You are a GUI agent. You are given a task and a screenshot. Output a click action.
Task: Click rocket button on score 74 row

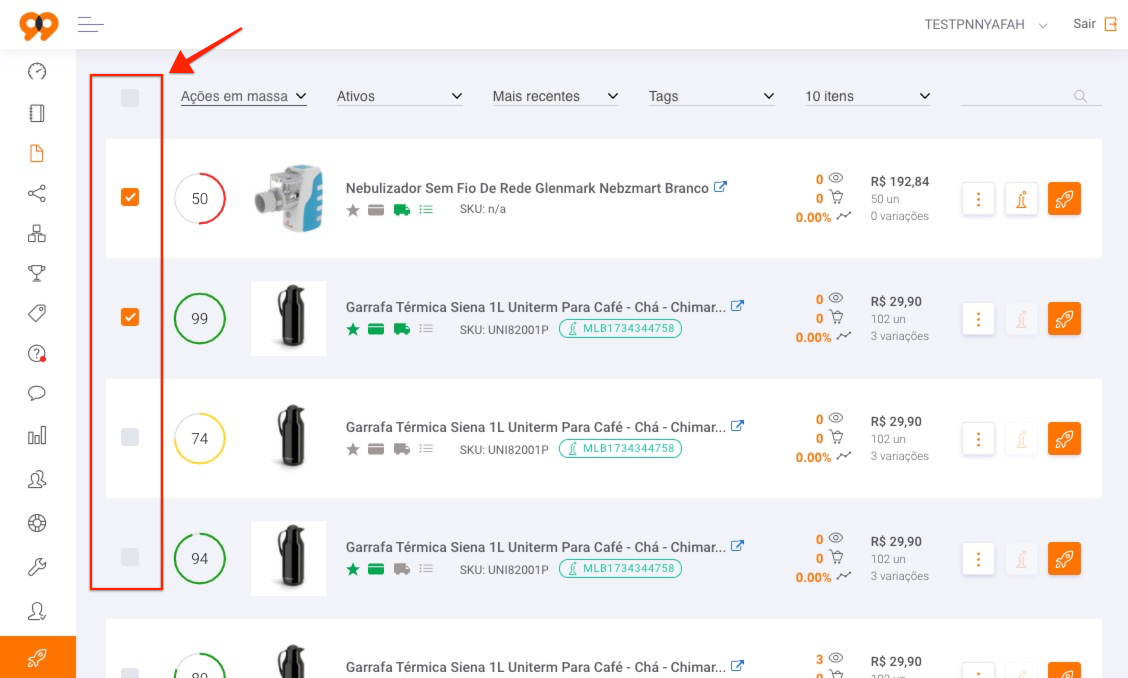(x=1064, y=438)
